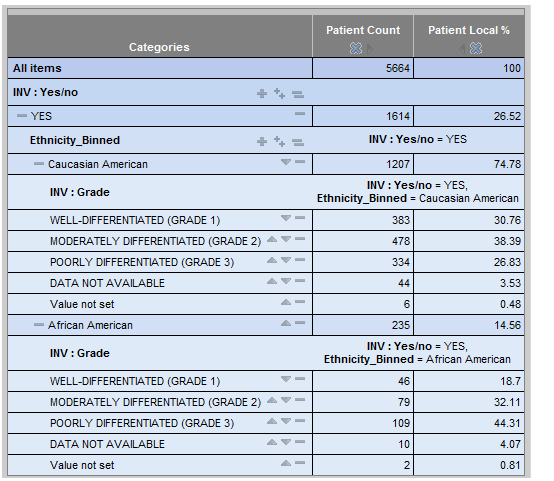Move Patient Local % column left
This screenshot has height=481, width=554.
pyautogui.click(x=462, y=48)
